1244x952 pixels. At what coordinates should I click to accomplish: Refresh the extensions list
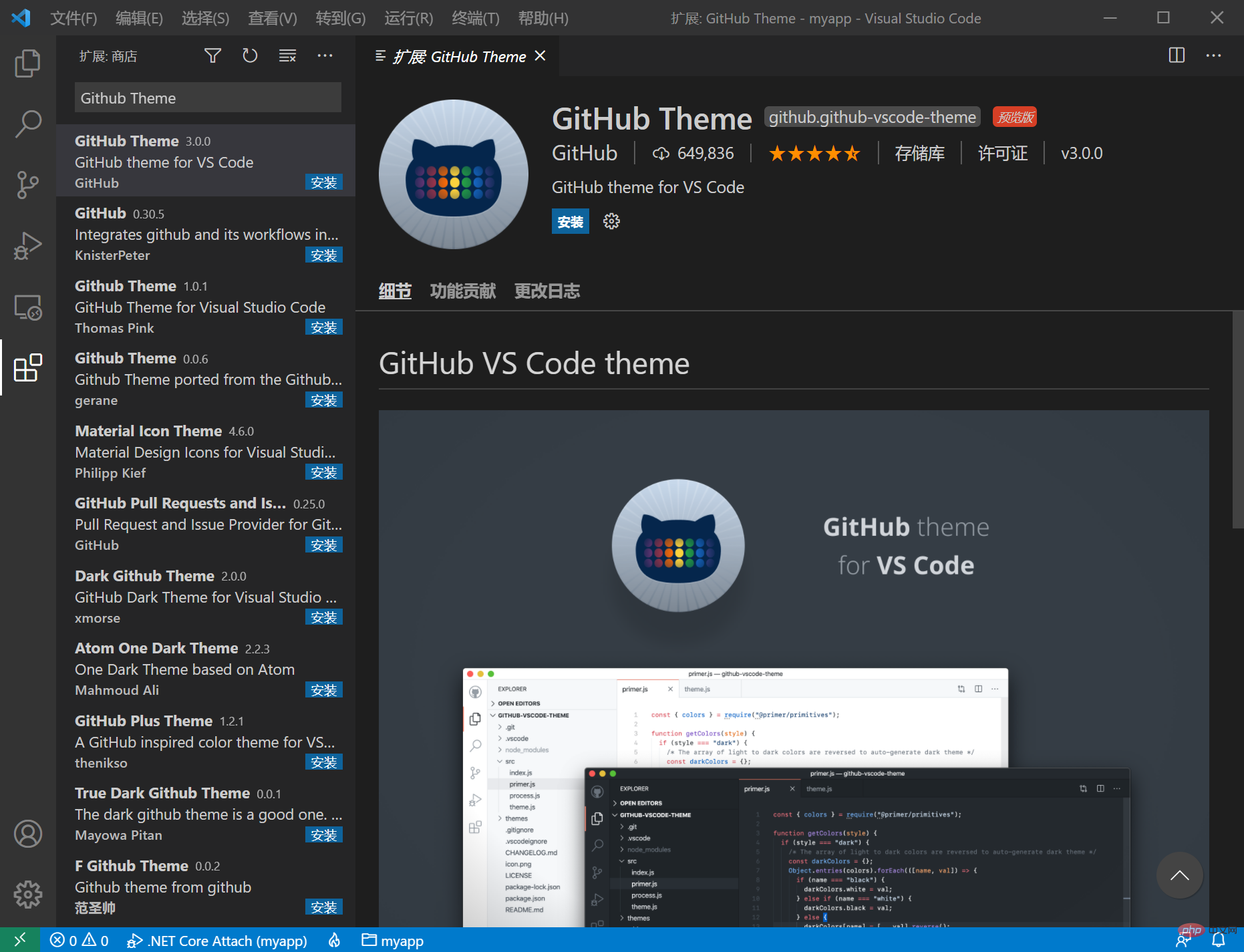click(250, 56)
